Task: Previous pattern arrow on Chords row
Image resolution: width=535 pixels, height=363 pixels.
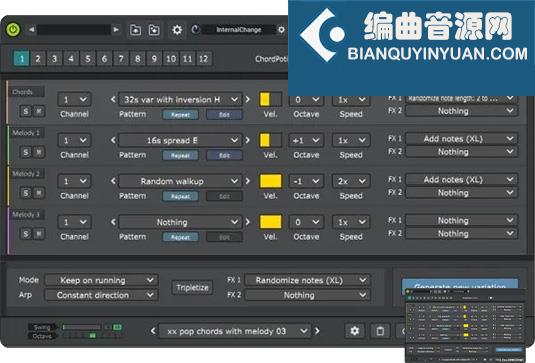Action: point(113,100)
